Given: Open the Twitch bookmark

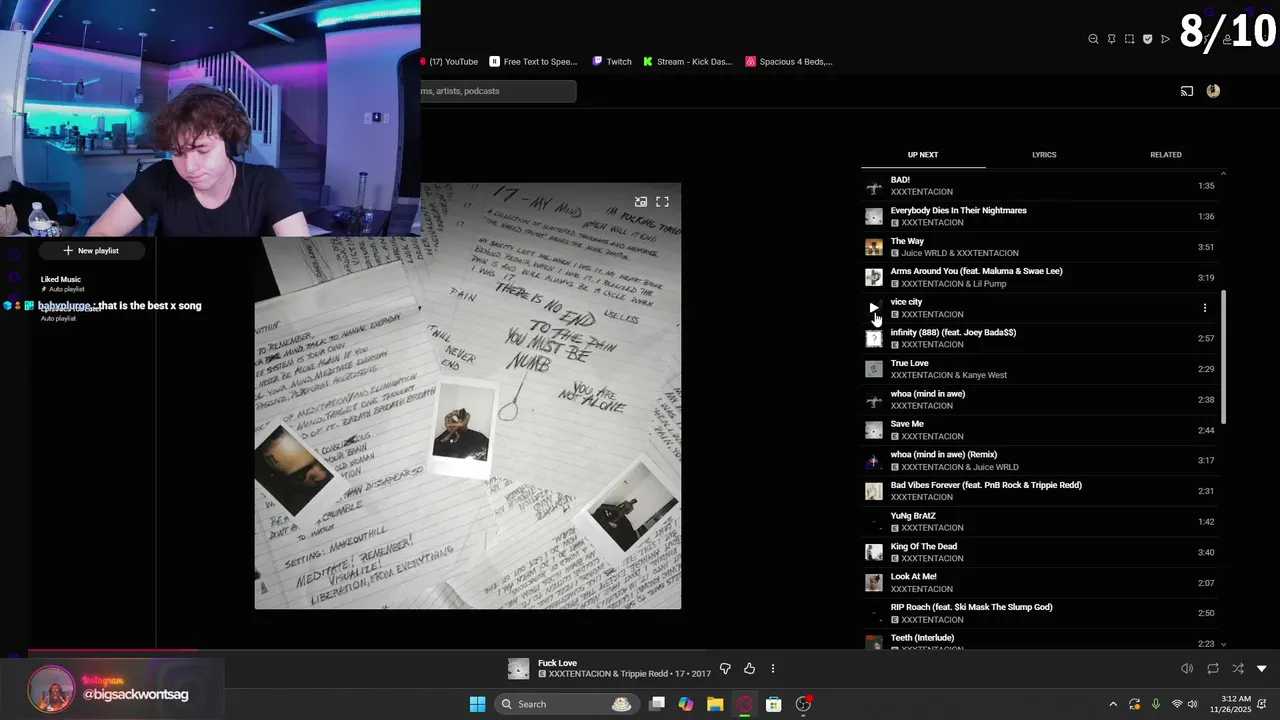Looking at the screenshot, I should [612, 62].
